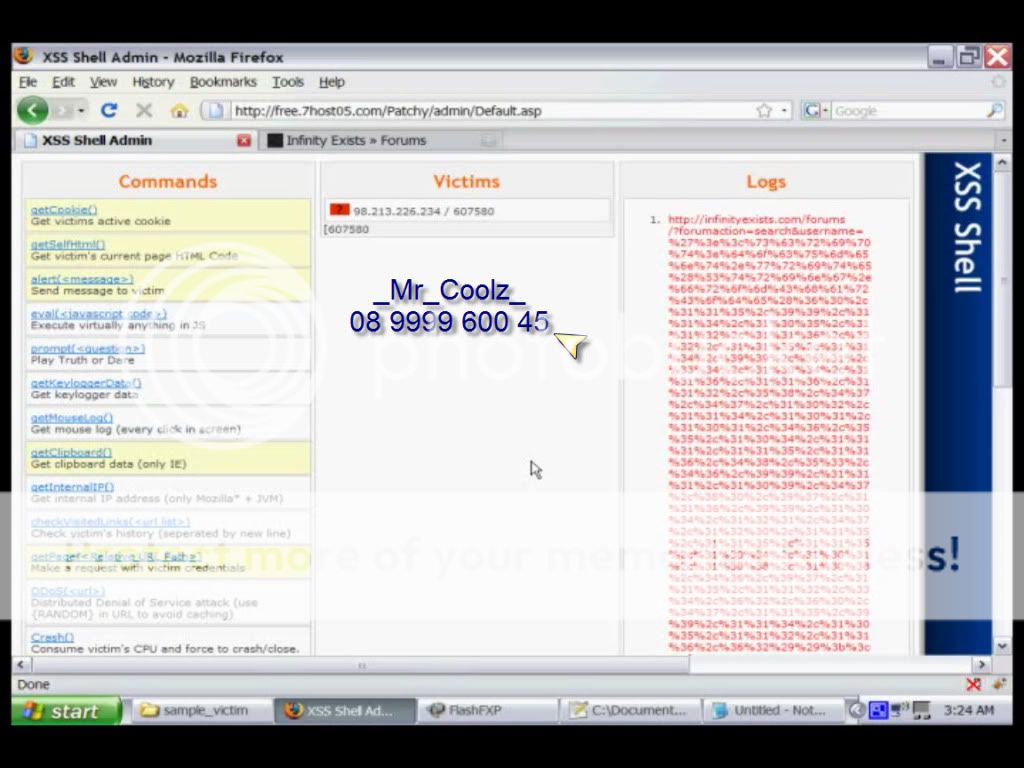Close the XSS Shell Admin tab
The height and width of the screenshot is (768, 1024).
point(244,140)
